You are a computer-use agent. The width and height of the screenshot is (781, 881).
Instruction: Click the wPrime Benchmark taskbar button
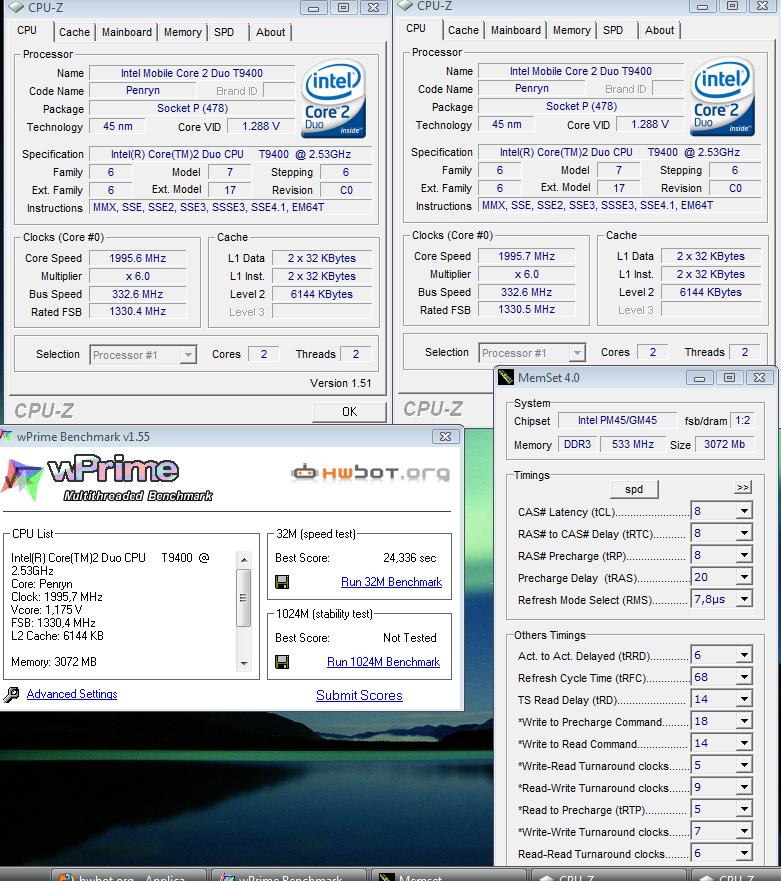tap(288, 876)
